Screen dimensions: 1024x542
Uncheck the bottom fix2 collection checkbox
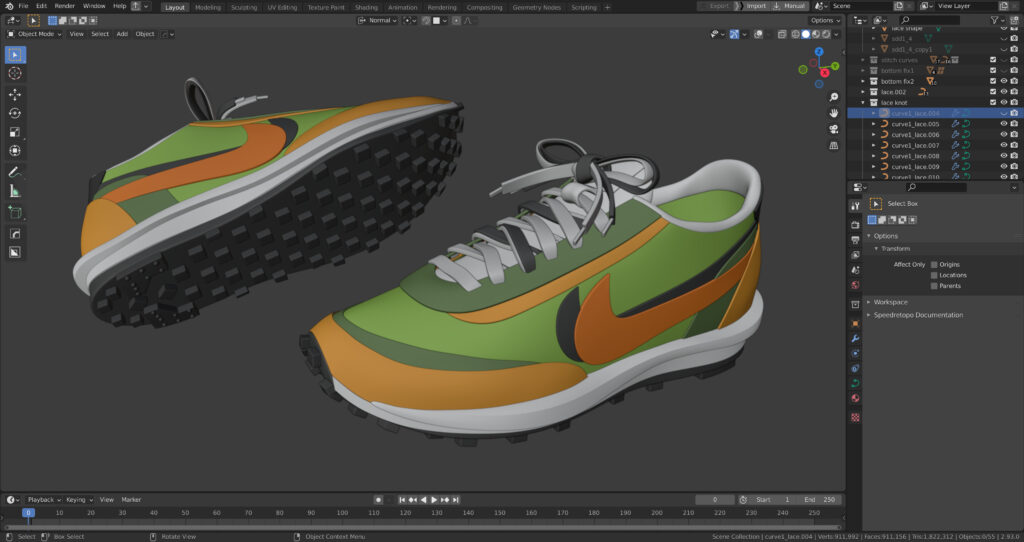[x=993, y=82]
